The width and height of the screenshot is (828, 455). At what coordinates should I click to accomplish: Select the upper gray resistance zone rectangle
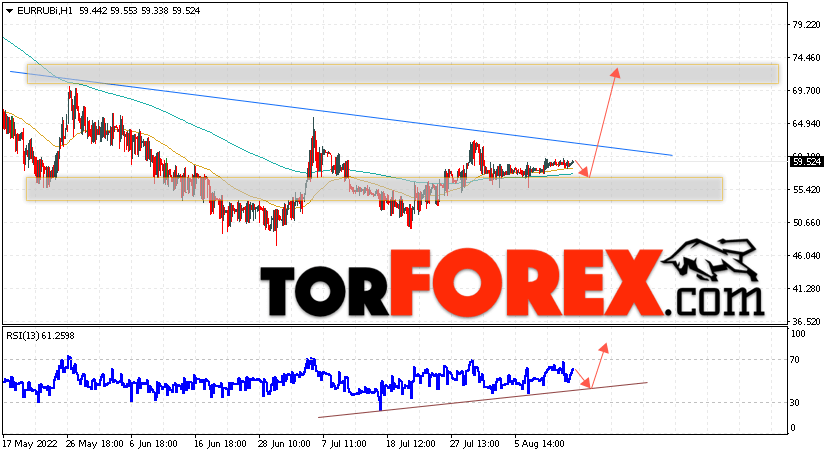[403, 74]
